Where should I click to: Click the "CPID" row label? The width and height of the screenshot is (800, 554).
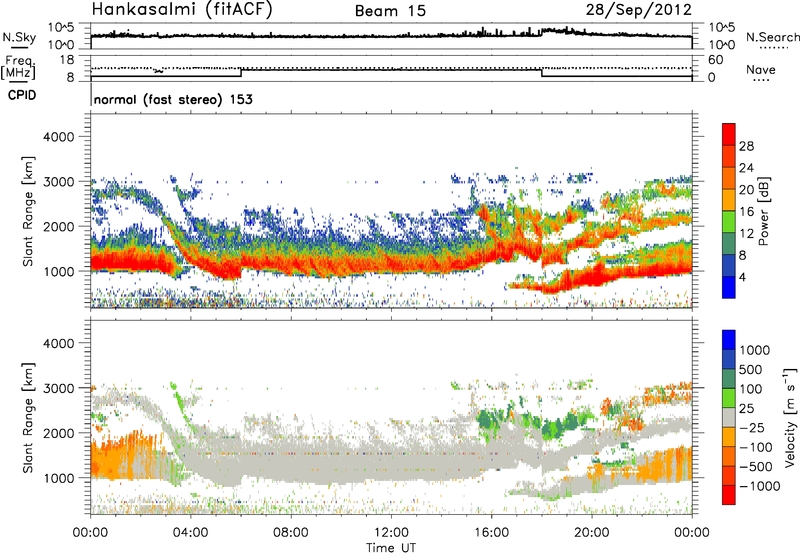[22, 95]
